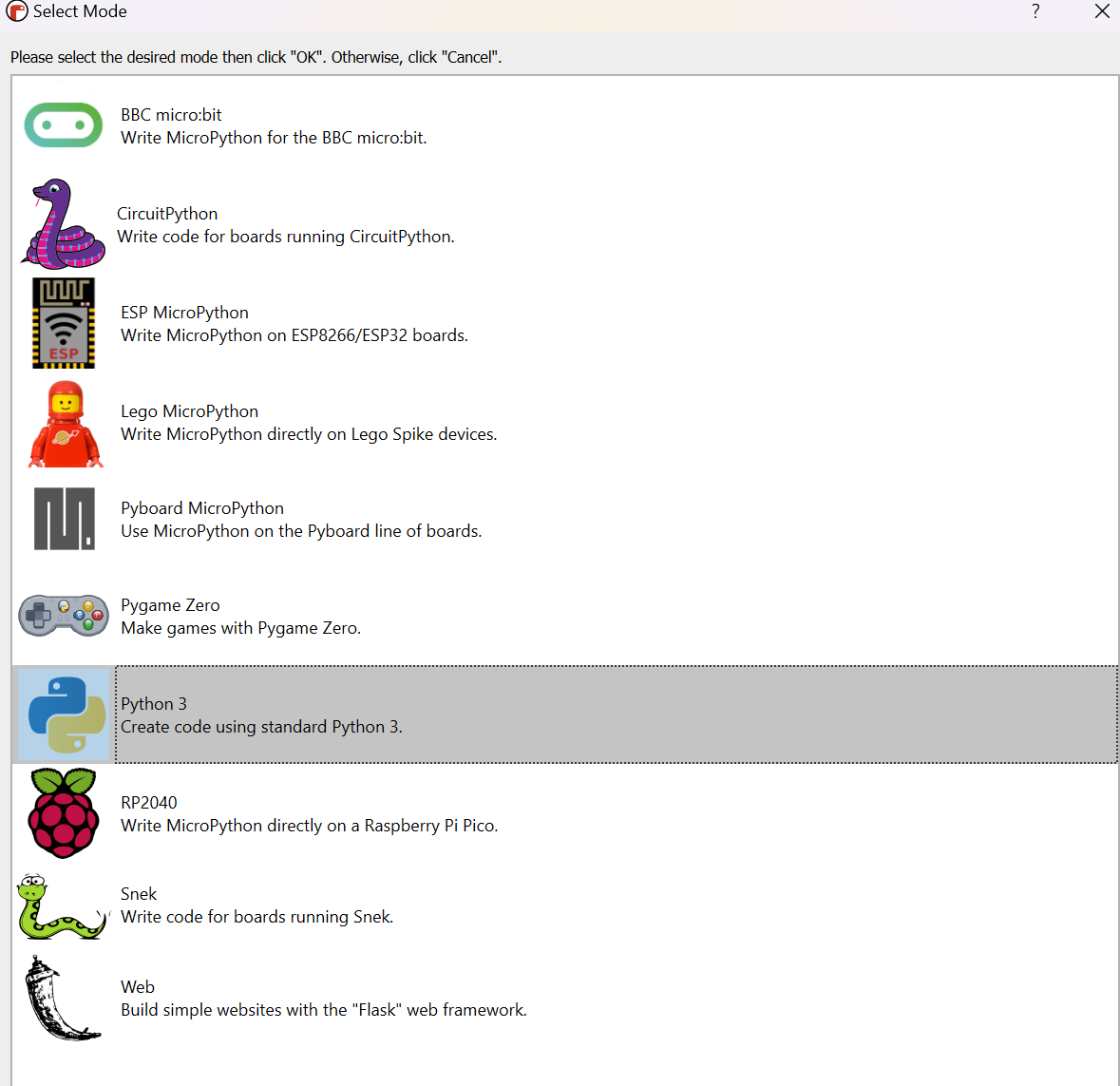Screen dimensions: 1120x1086
Task: Click the ESP MicroPython board icon
Action: pos(64,323)
